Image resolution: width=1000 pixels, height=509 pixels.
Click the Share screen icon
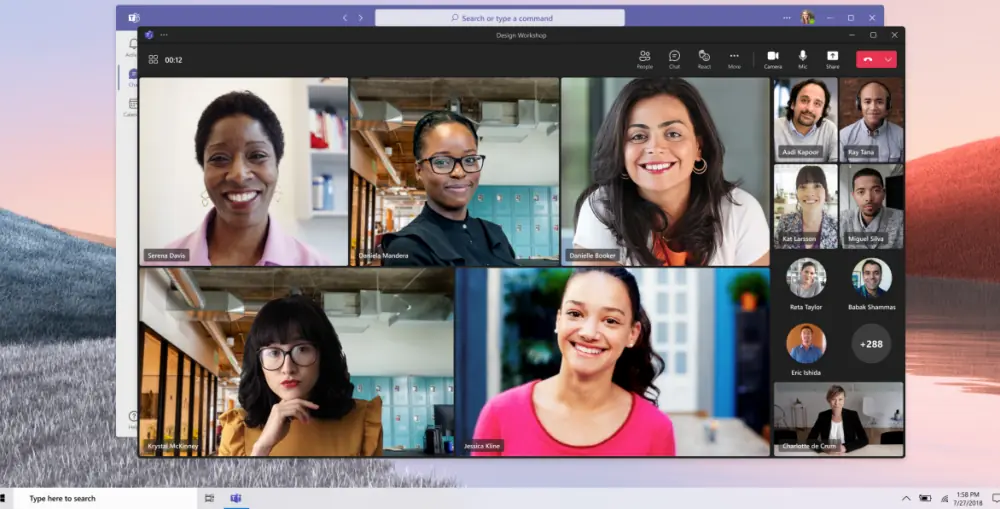(x=832, y=58)
